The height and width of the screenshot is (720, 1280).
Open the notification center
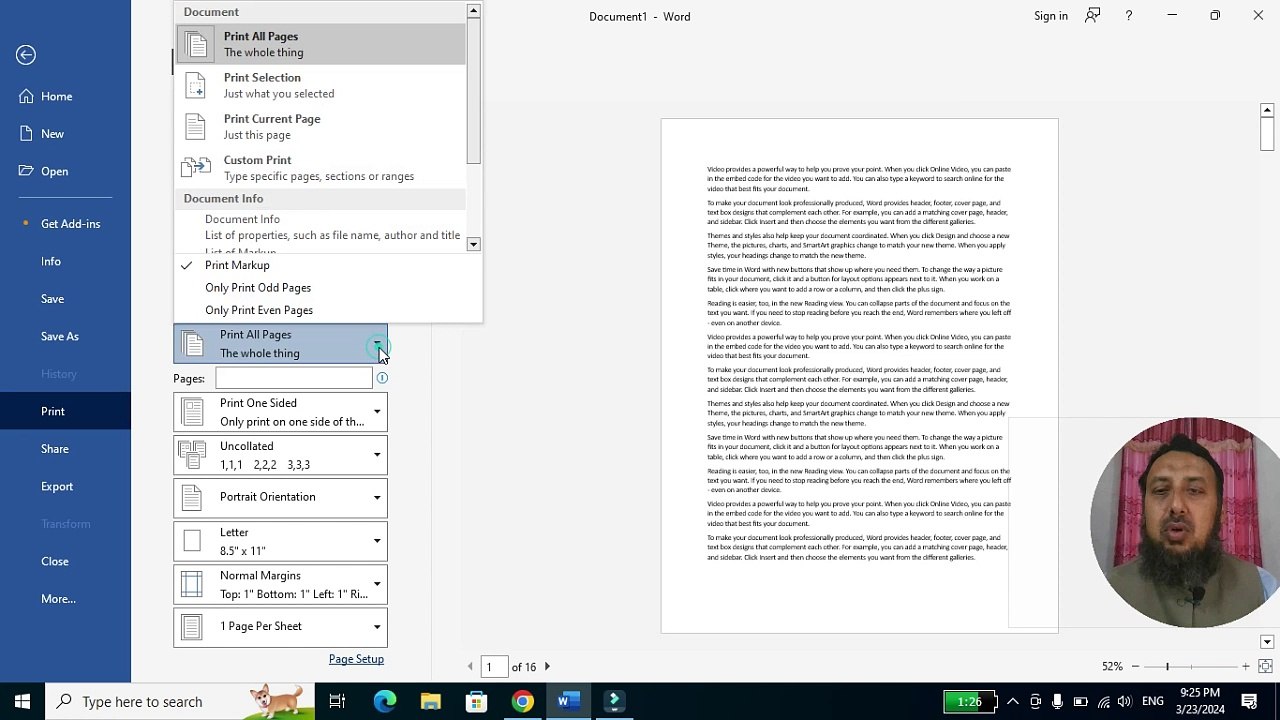[1249, 701]
